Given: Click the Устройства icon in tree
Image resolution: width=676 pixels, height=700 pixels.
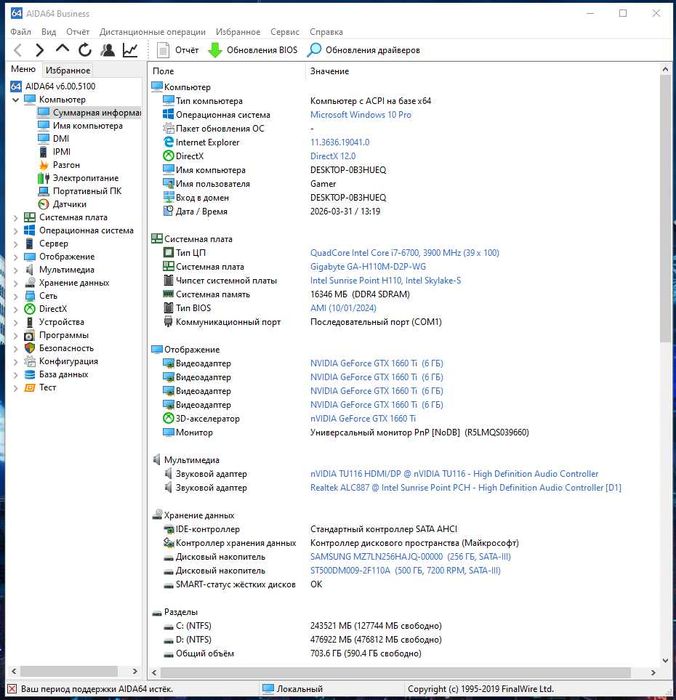Looking at the screenshot, I should (29, 322).
